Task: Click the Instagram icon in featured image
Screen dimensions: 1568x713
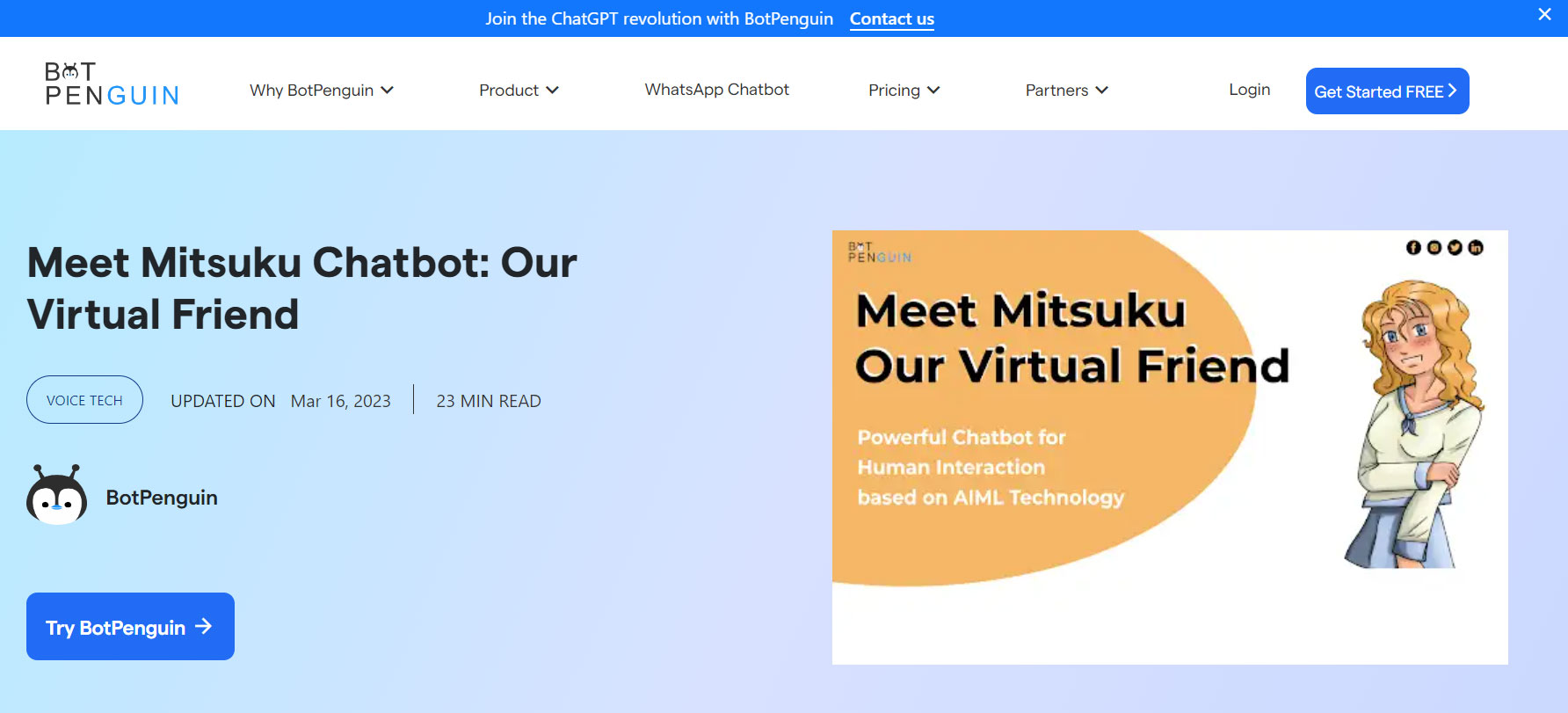Action: pos(1434,248)
